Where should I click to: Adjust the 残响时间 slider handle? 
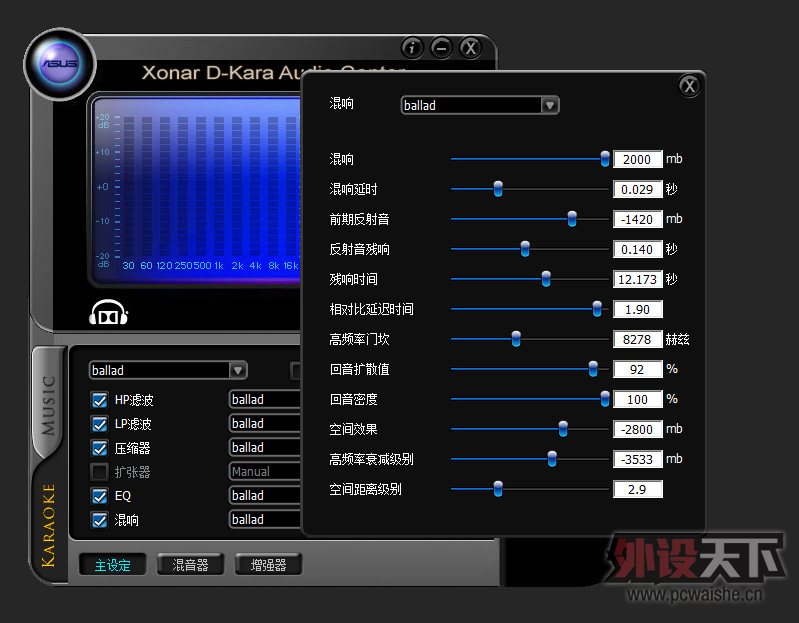[x=546, y=279]
